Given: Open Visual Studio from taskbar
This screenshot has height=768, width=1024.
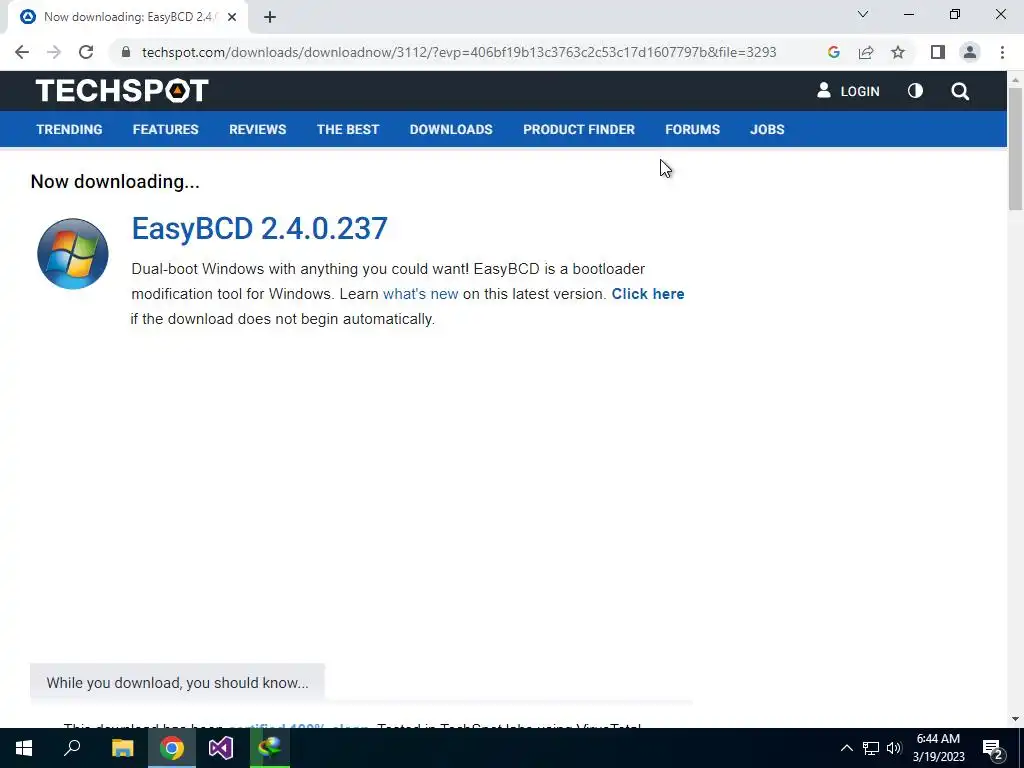Looking at the screenshot, I should coord(221,748).
